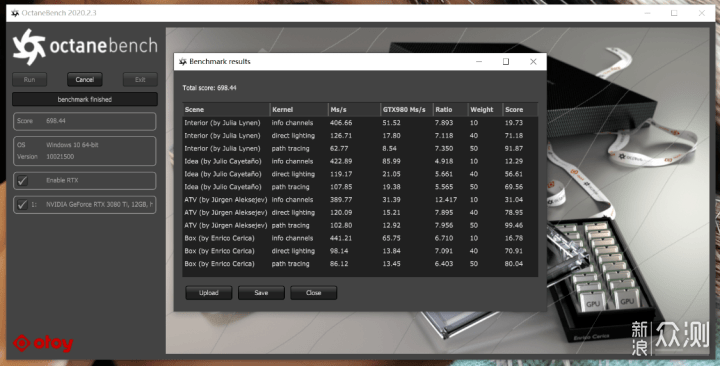This screenshot has width=720, height=366.
Task: Select Box info channels row
Action: point(360,238)
